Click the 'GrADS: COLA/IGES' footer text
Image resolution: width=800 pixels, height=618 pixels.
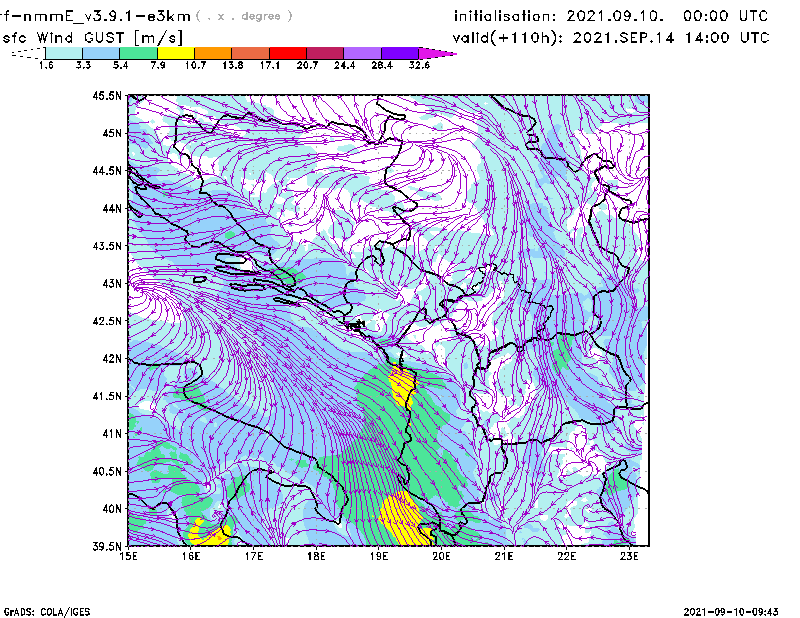[x=47, y=611]
